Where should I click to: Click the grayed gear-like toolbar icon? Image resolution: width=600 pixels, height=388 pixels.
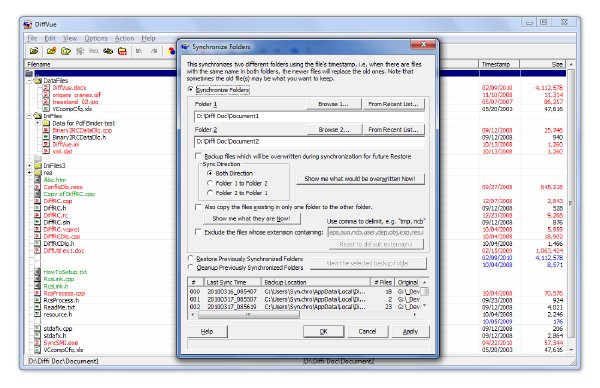tap(80, 51)
